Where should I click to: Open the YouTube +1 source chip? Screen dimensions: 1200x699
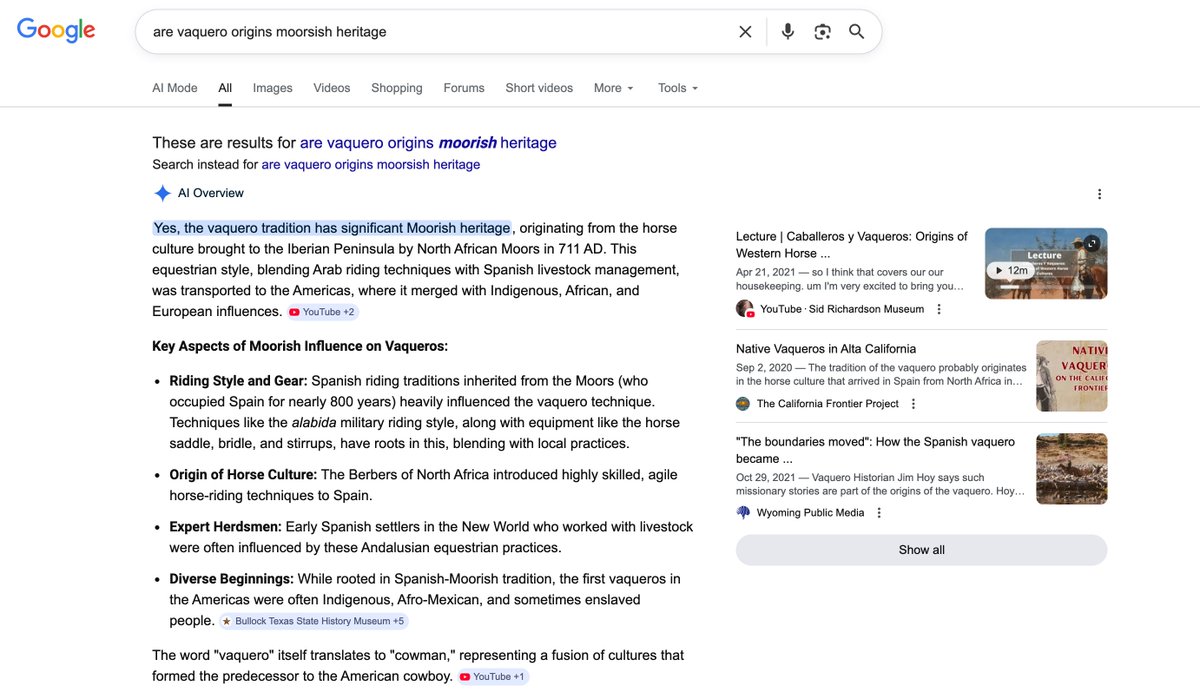(x=492, y=677)
